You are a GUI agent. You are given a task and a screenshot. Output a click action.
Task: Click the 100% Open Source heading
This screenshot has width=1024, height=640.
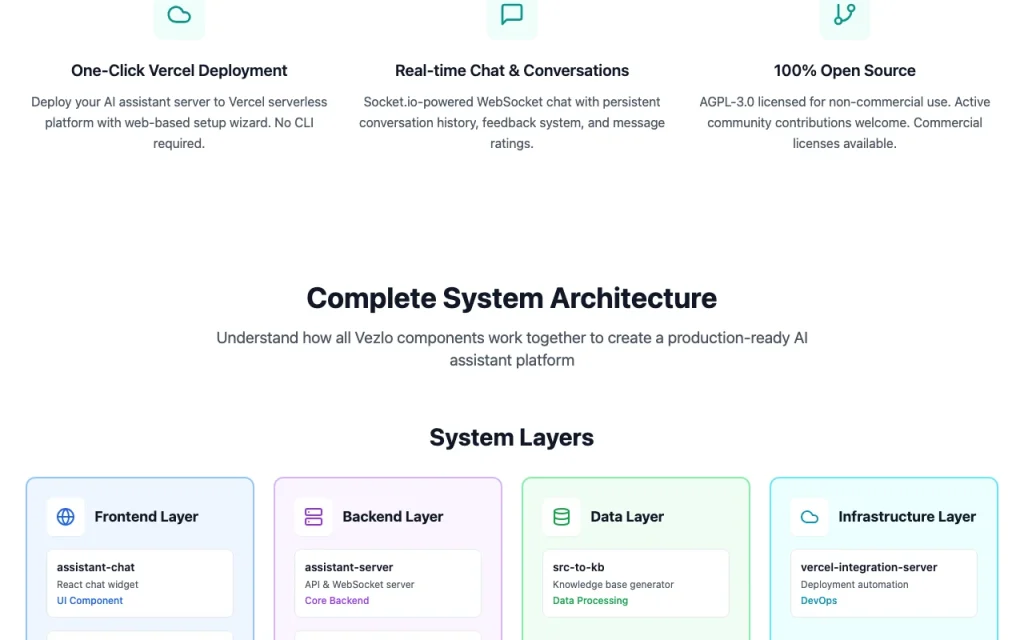pos(844,71)
